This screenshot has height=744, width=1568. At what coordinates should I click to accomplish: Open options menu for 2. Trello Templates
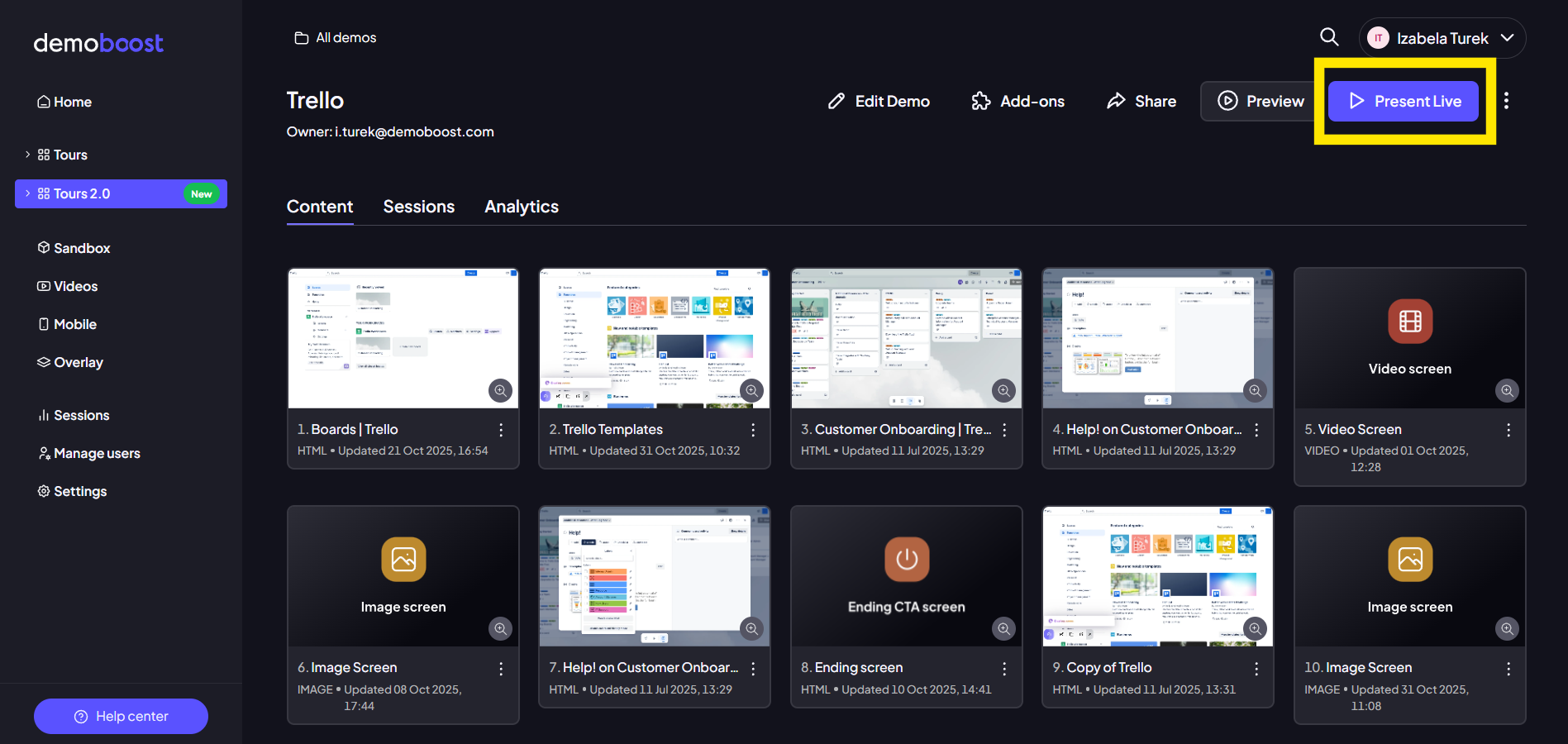coord(753,430)
